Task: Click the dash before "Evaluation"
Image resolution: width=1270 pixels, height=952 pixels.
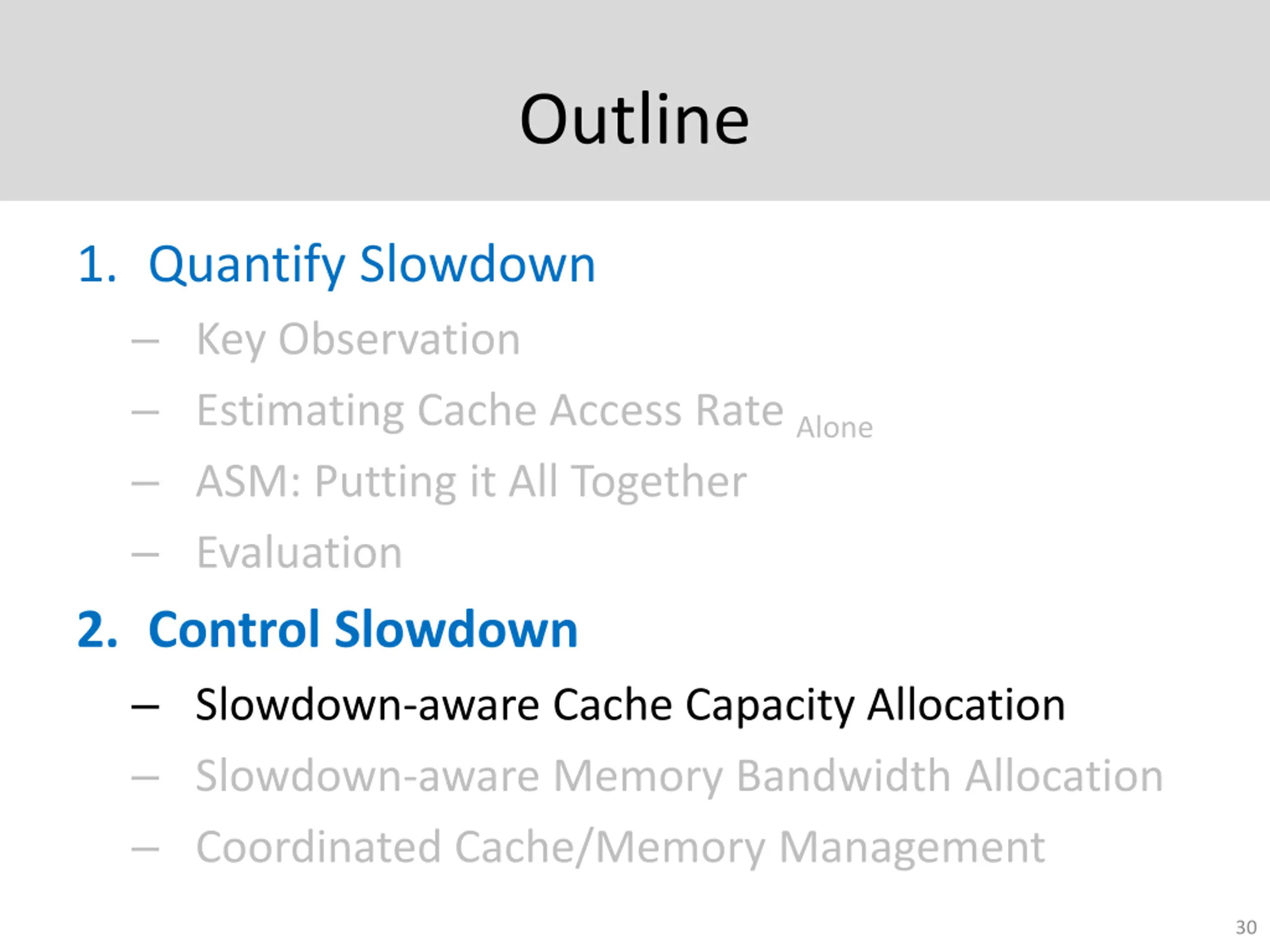Action: coord(145,554)
